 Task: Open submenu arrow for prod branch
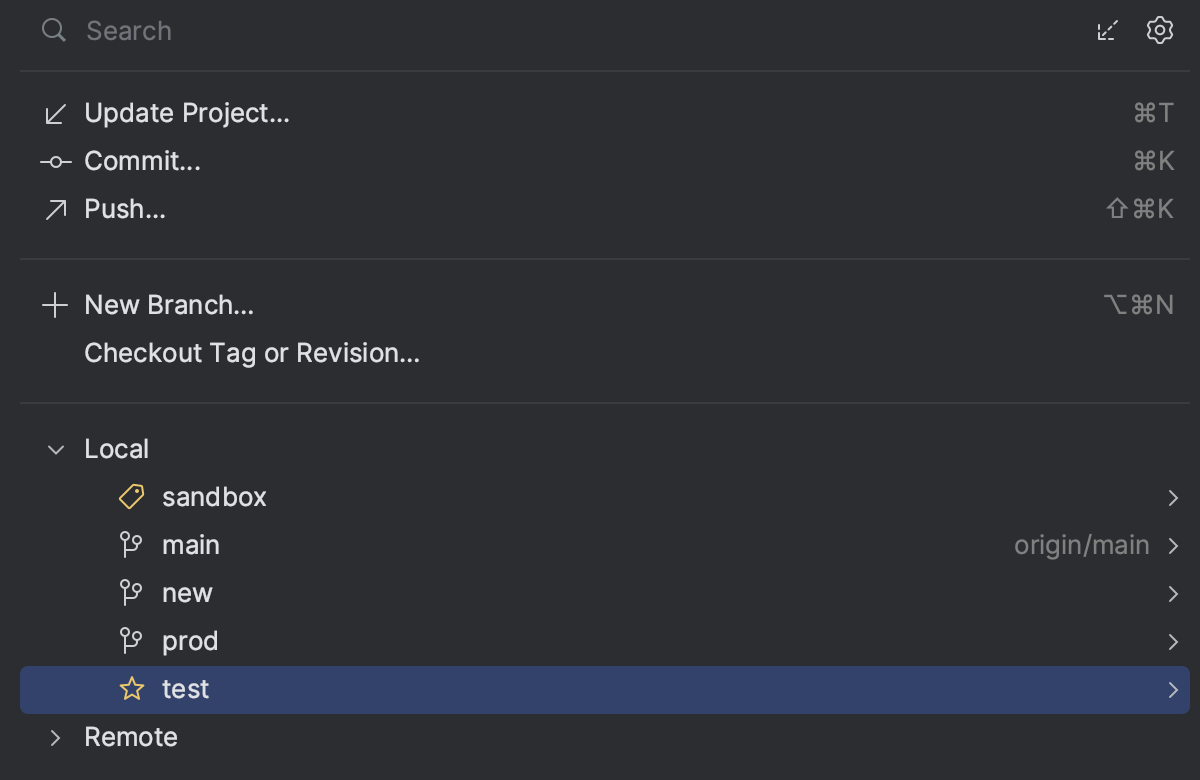(x=1173, y=642)
